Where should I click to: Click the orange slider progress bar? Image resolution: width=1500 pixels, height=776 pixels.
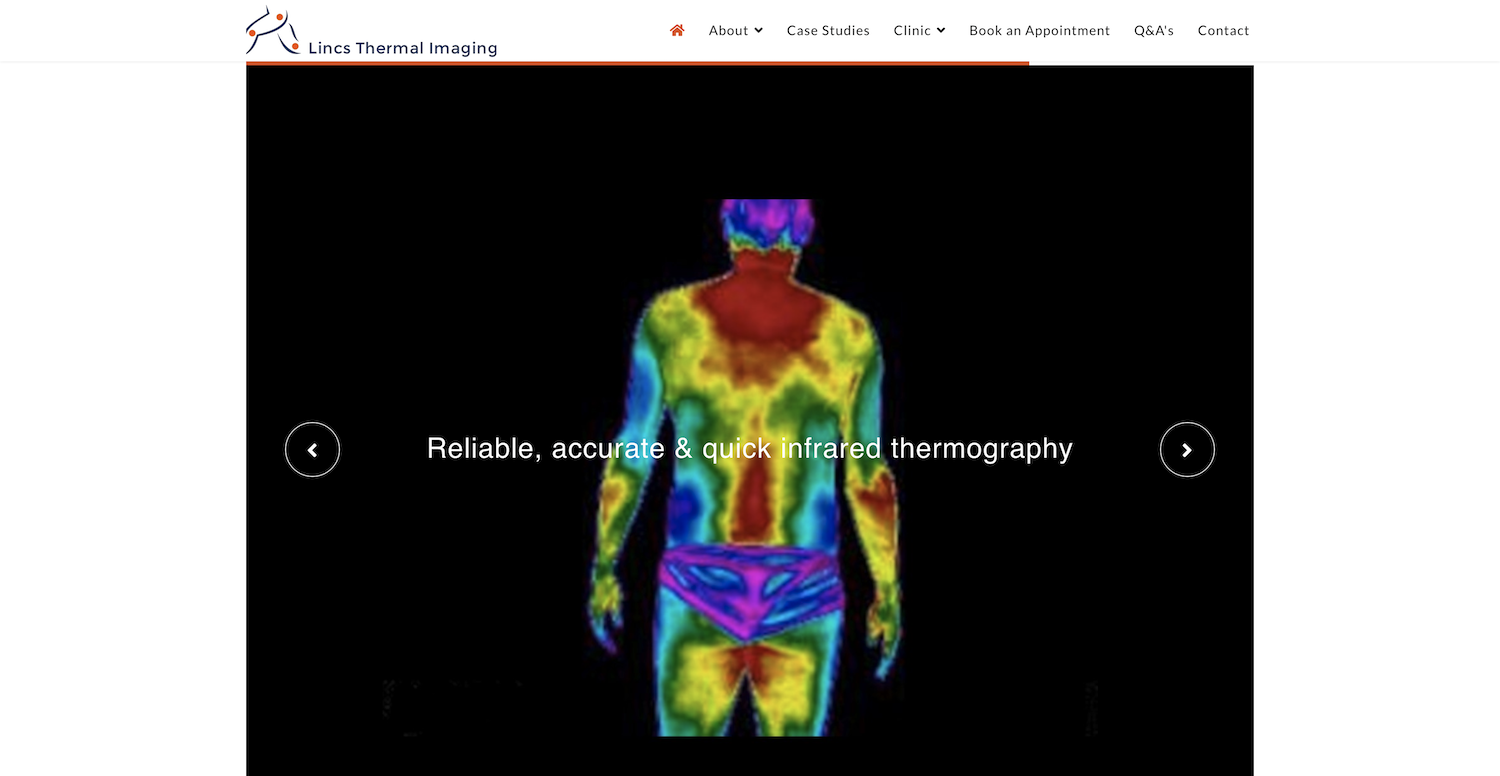(637, 63)
